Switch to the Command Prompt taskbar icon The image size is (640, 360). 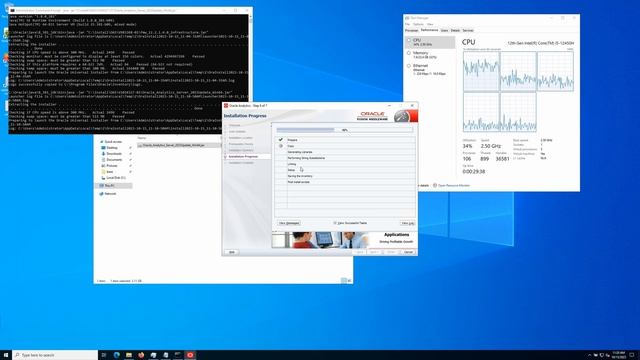(178, 355)
